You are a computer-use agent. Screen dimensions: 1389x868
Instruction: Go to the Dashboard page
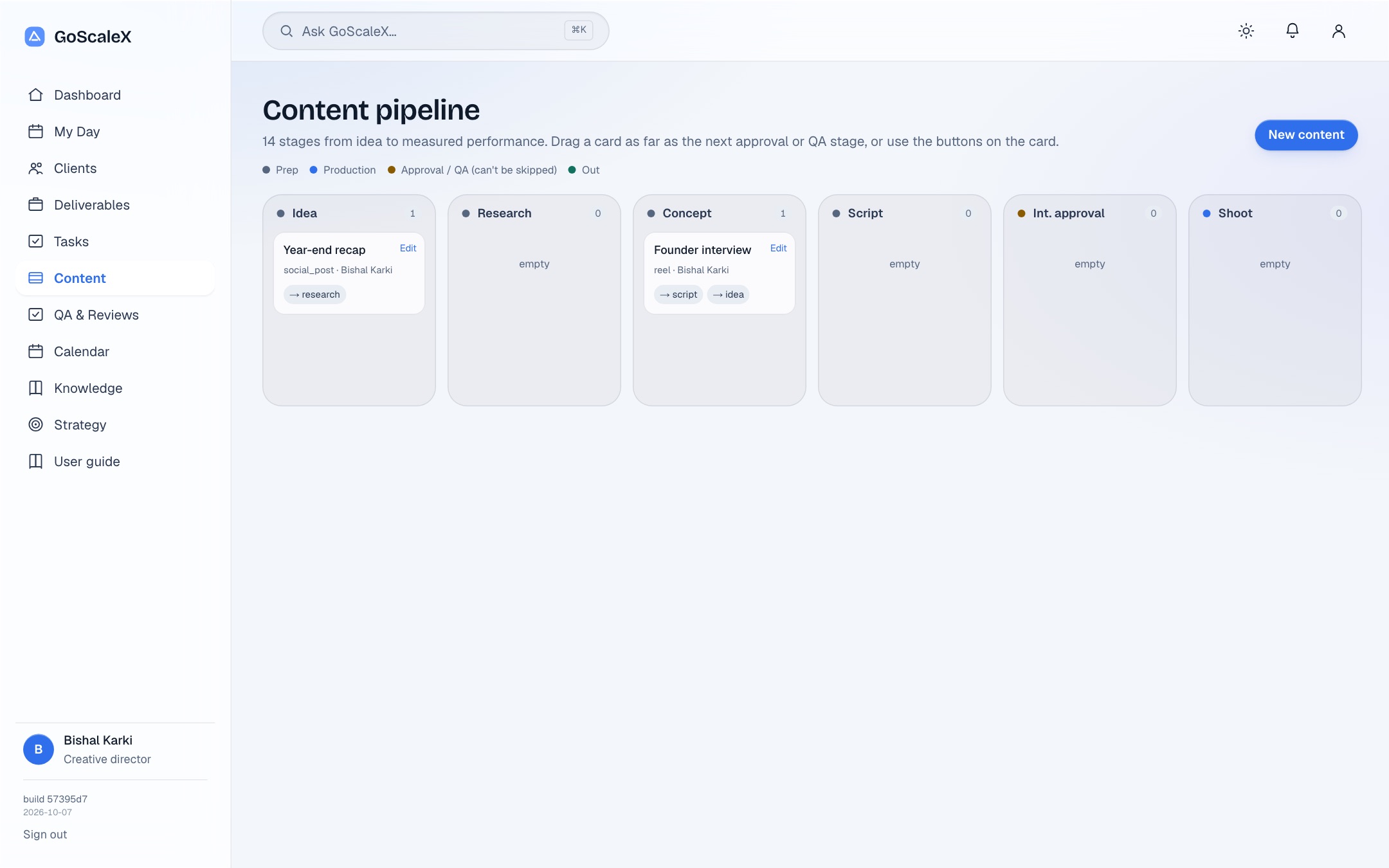click(116, 95)
